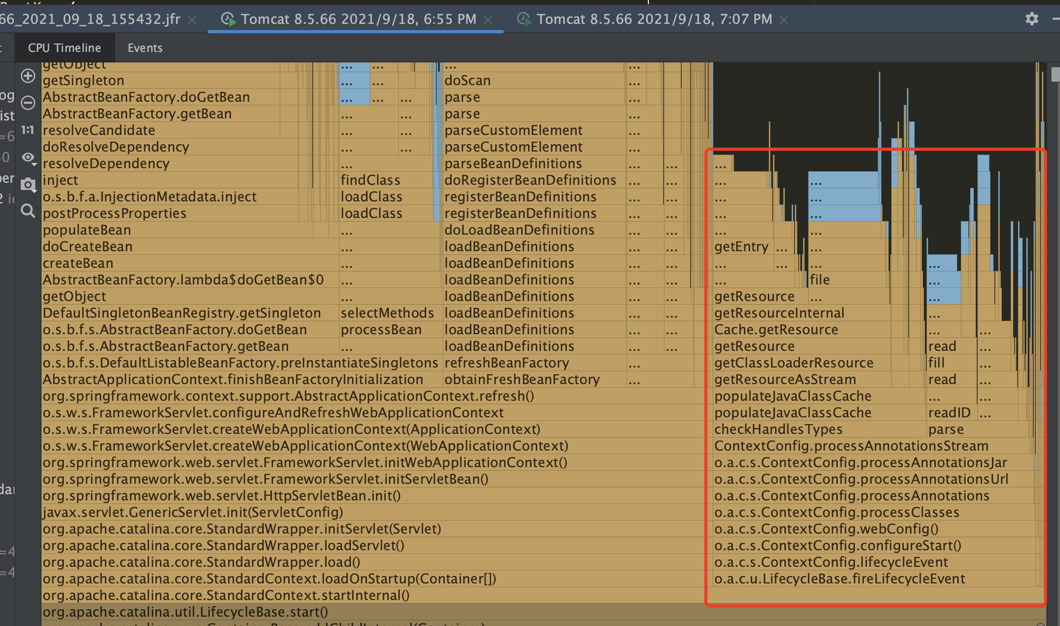Click the AbstractApplicationContext.finishBeanFactoryInitialization frame
The height and width of the screenshot is (626, 1060).
click(x=233, y=380)
